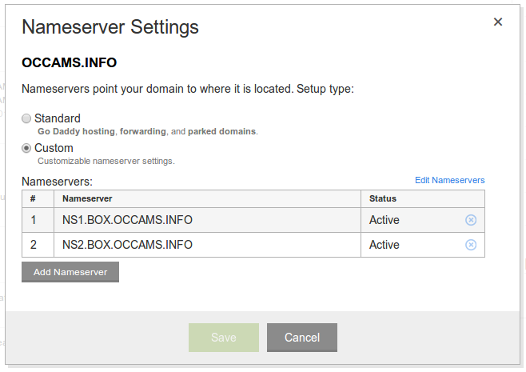This screenshot has height=372, width=526.
Task: Click the # column header
Action: point(38,199)
